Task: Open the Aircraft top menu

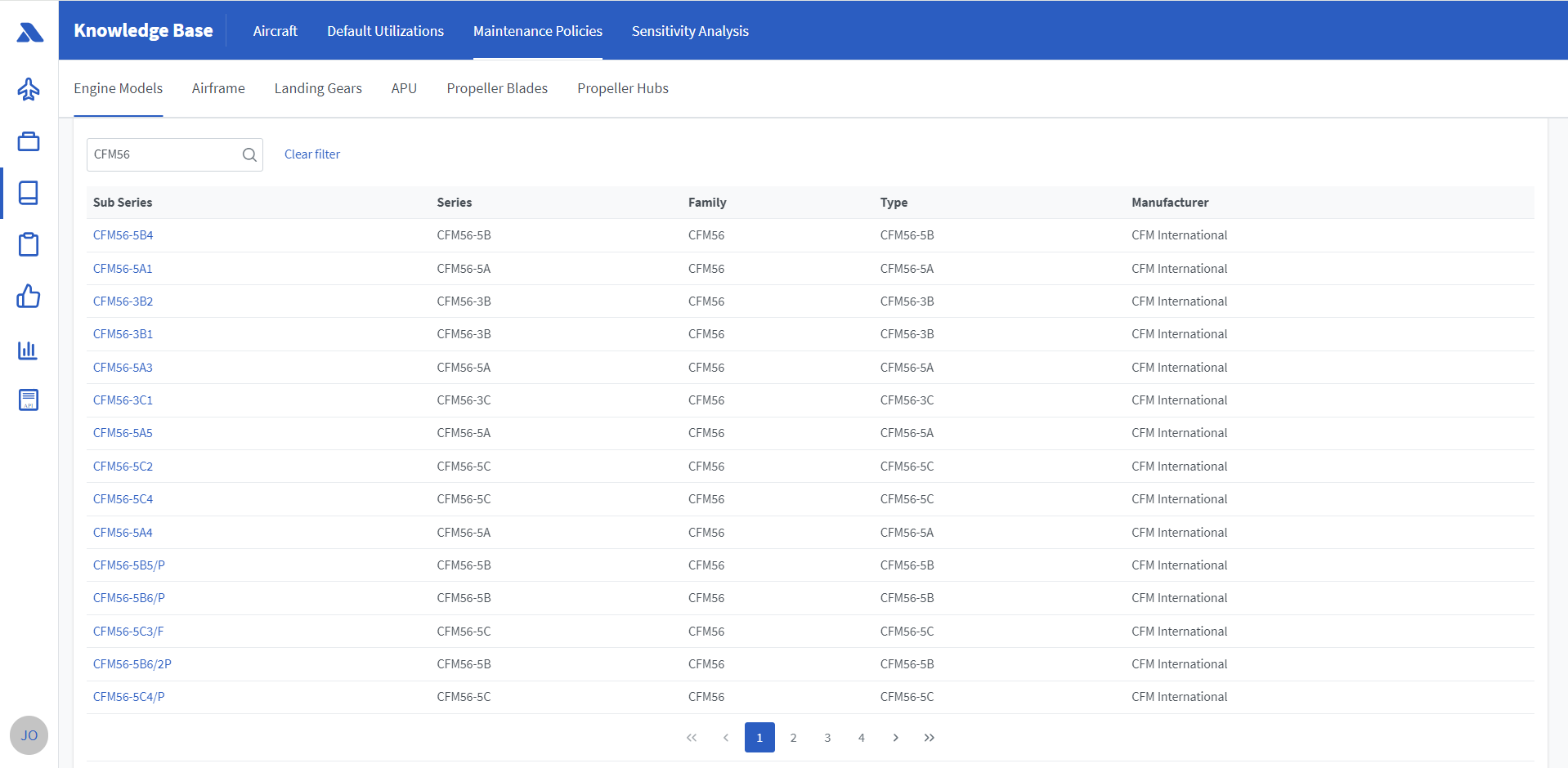Action: click(x=276, y=31)
